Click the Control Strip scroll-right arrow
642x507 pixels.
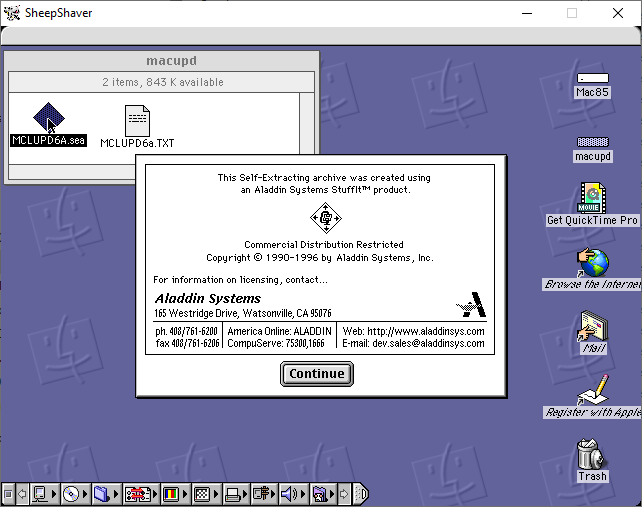[344, 494]
